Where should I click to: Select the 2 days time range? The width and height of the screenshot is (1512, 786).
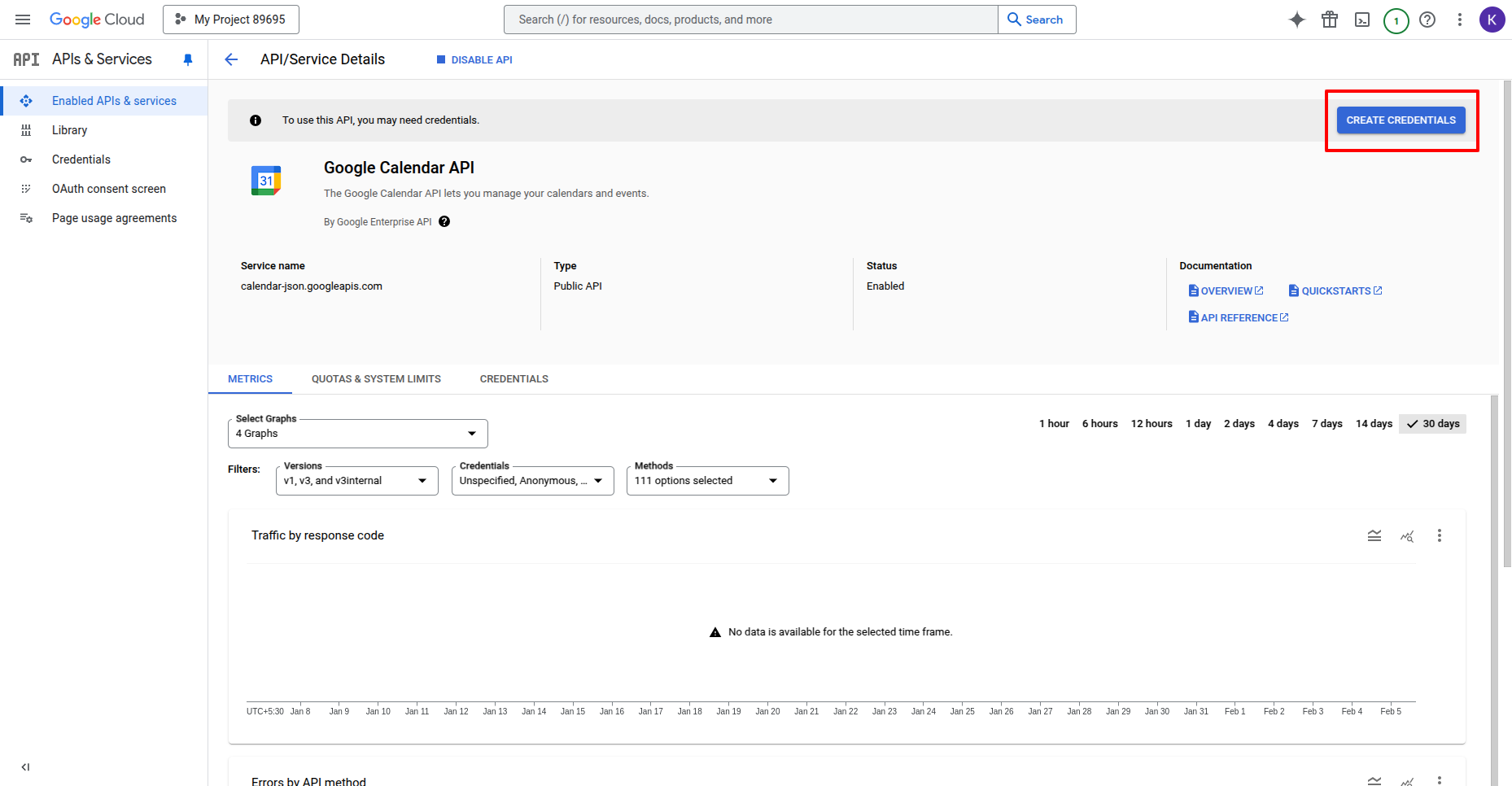click(1239, 424)
